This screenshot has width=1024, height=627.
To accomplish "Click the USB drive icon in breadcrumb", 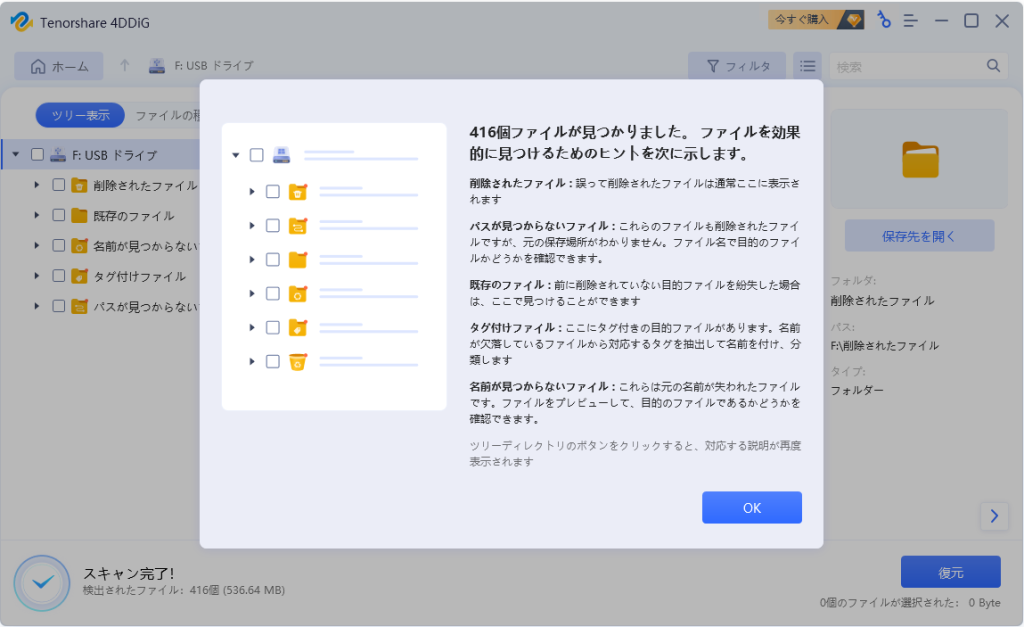I will 157,65.
